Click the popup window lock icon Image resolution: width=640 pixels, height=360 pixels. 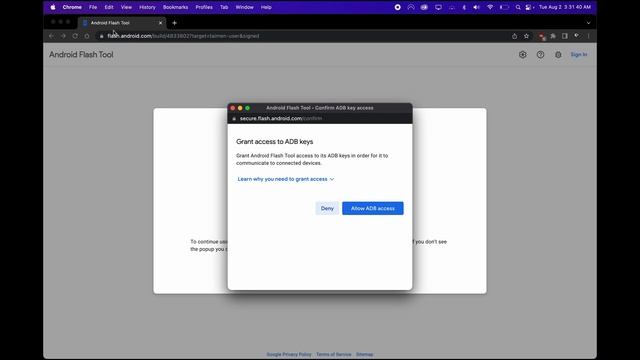[234, 119]
